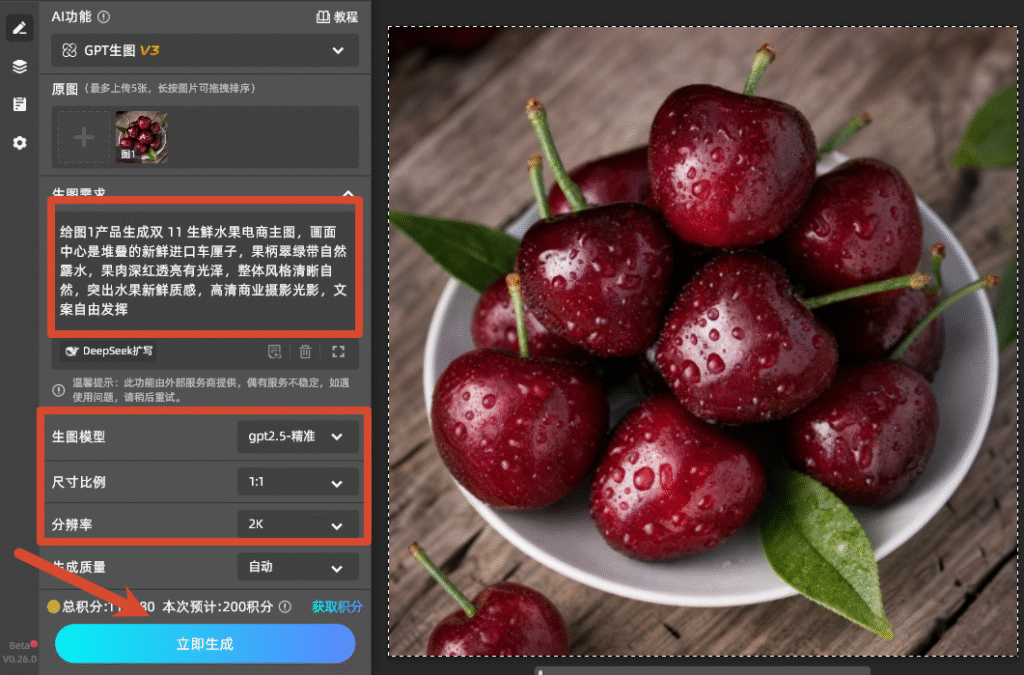The width and height of the screenshot is (1024, 675).
Task: Click the plus box to add image
Action: [84, 137]
